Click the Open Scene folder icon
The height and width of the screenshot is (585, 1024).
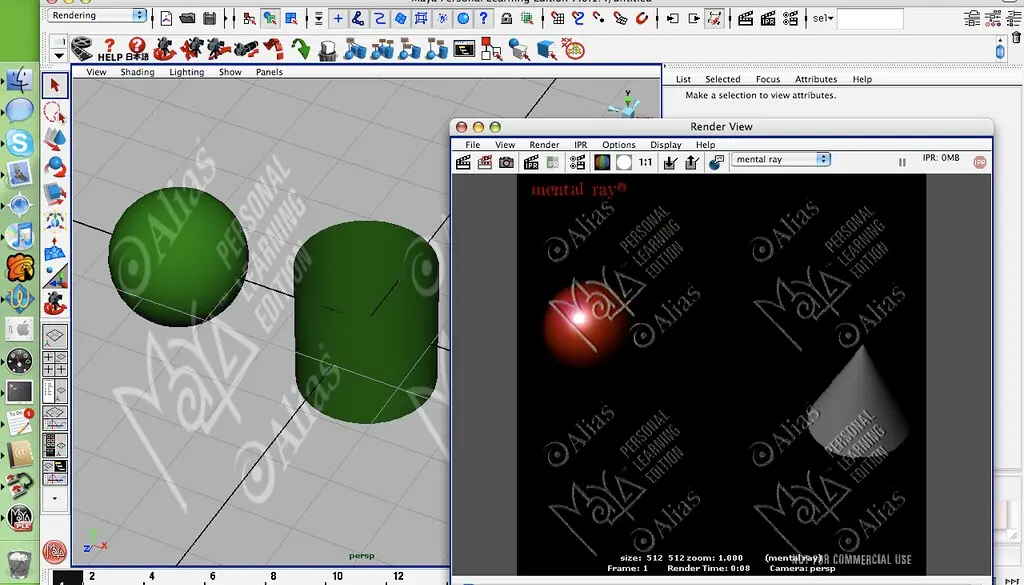pyautogui.click(x=187, y=18)
